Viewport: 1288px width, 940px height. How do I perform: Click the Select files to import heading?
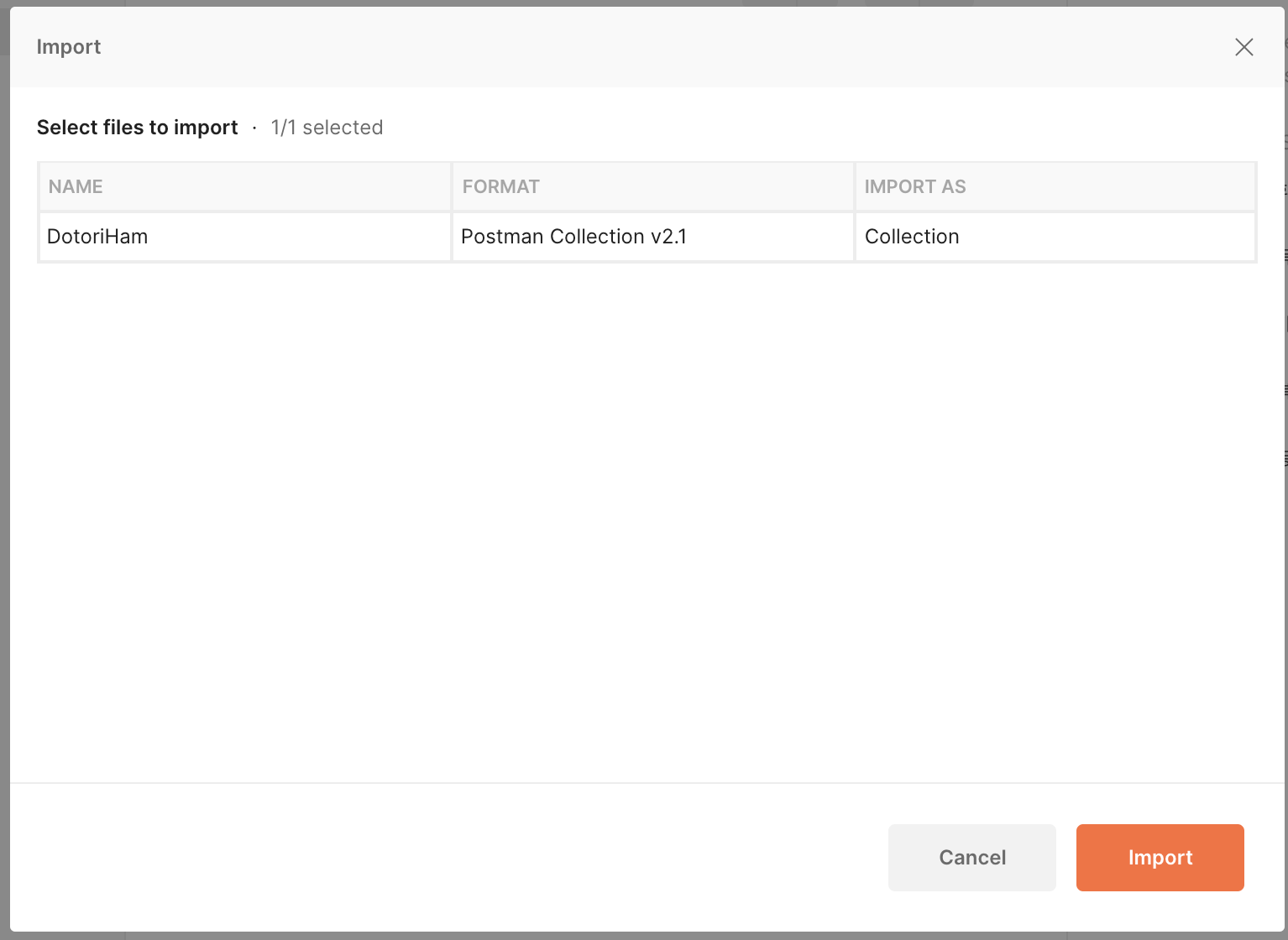coord(138,128)
